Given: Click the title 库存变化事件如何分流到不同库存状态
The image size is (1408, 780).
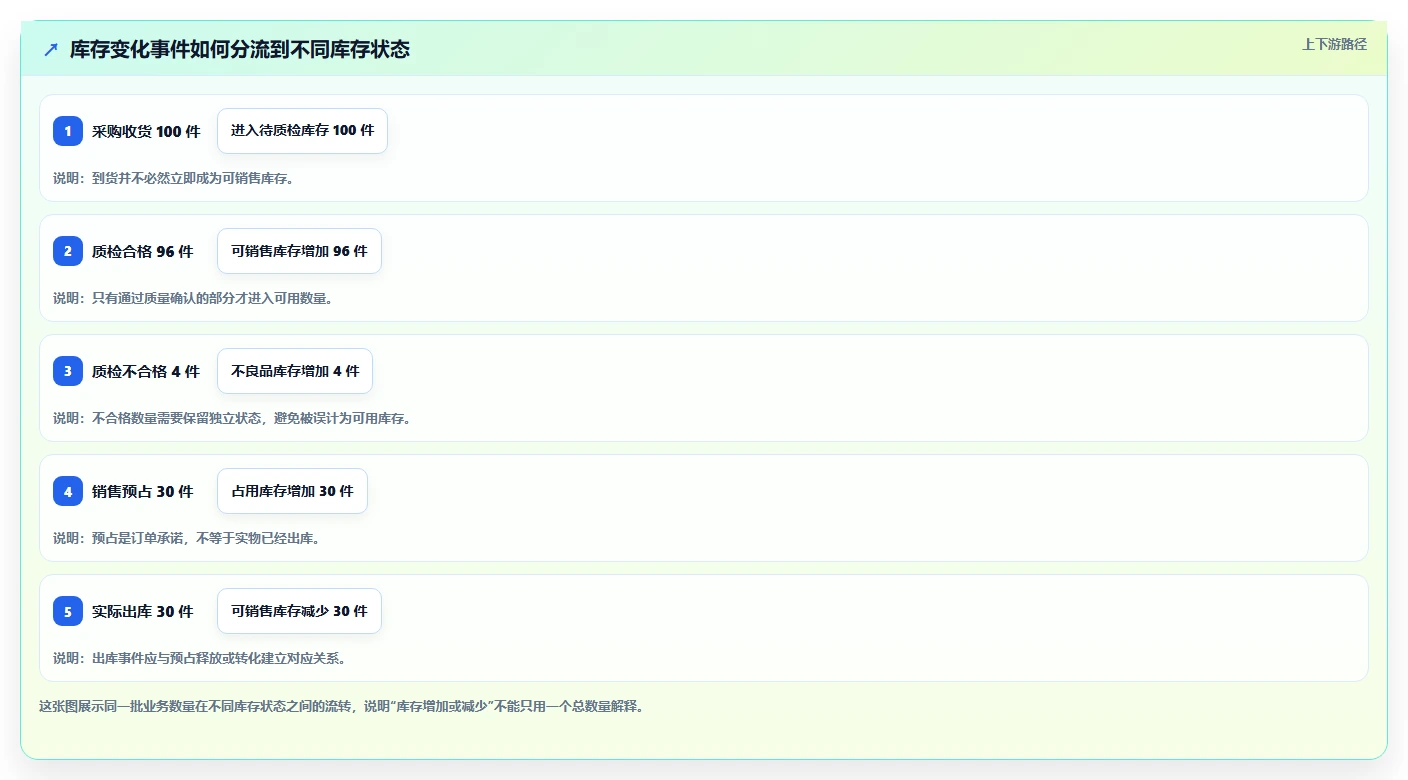Looking at the screenshot, I should click(x=240, y=49).
